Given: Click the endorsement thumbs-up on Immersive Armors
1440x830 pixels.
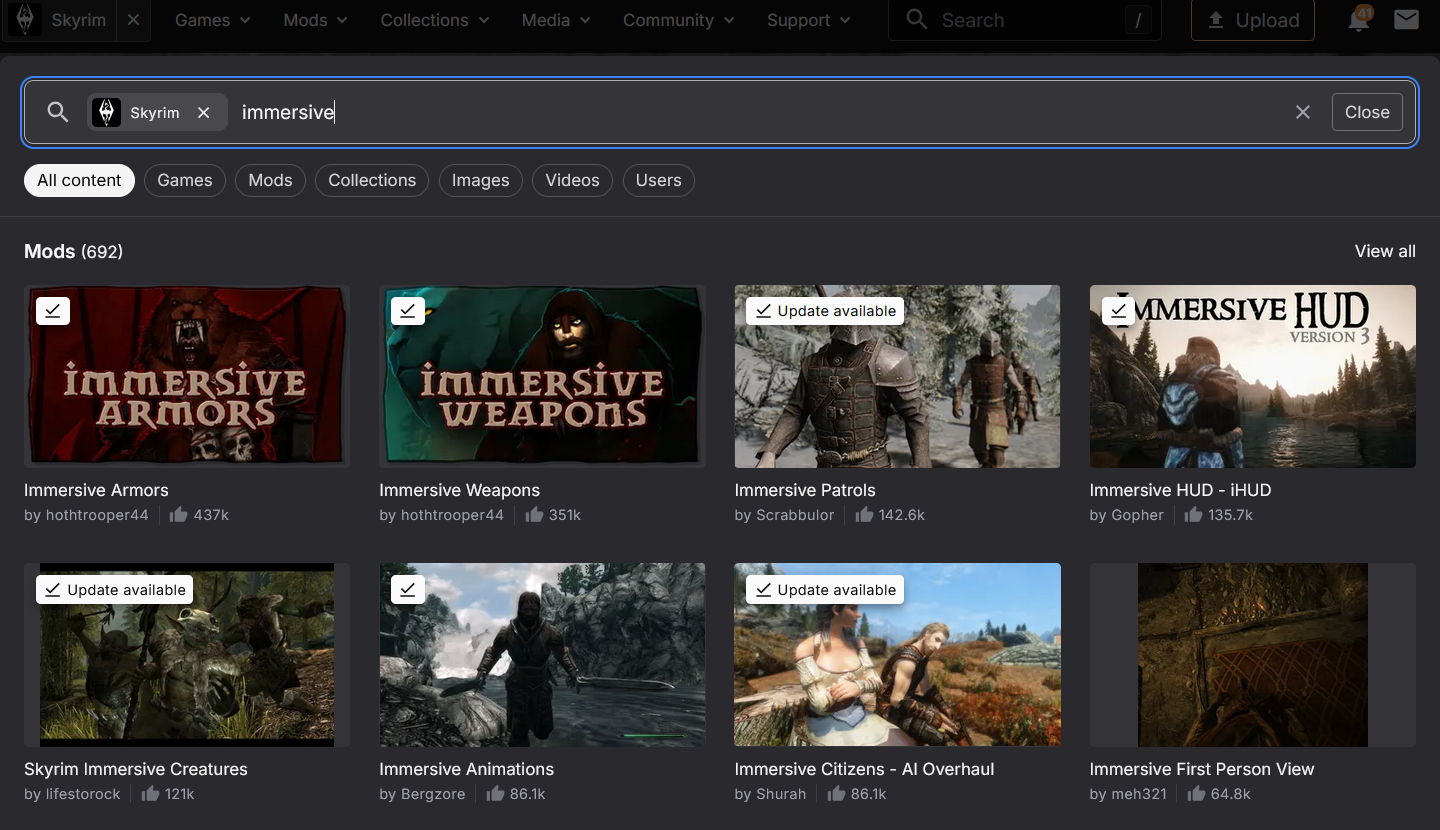Looking at the screenshot, I should pos(179,515).
